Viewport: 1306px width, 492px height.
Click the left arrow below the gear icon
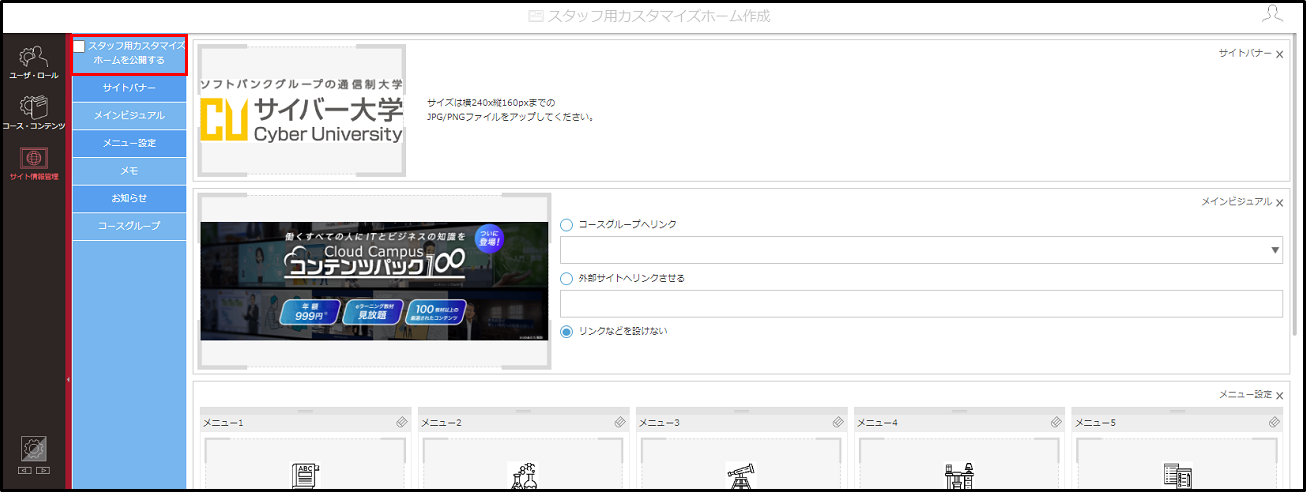click(x=25, y=470)
